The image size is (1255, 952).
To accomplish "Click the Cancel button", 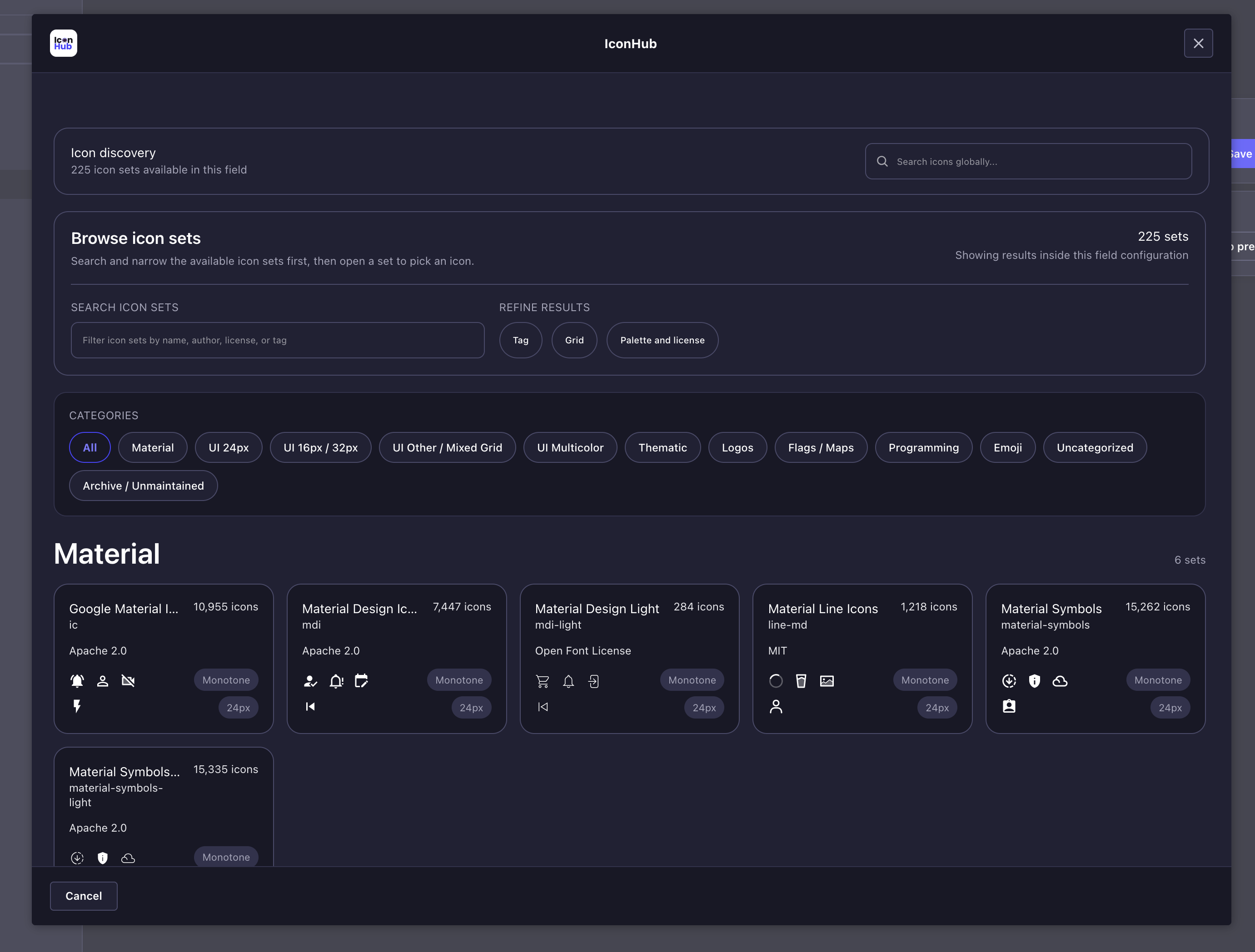I will [84, 896].
